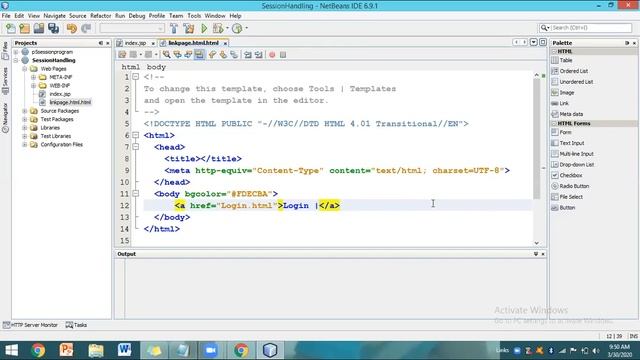Toggle the Highlight Search editor icon

[x=199, y=55]
